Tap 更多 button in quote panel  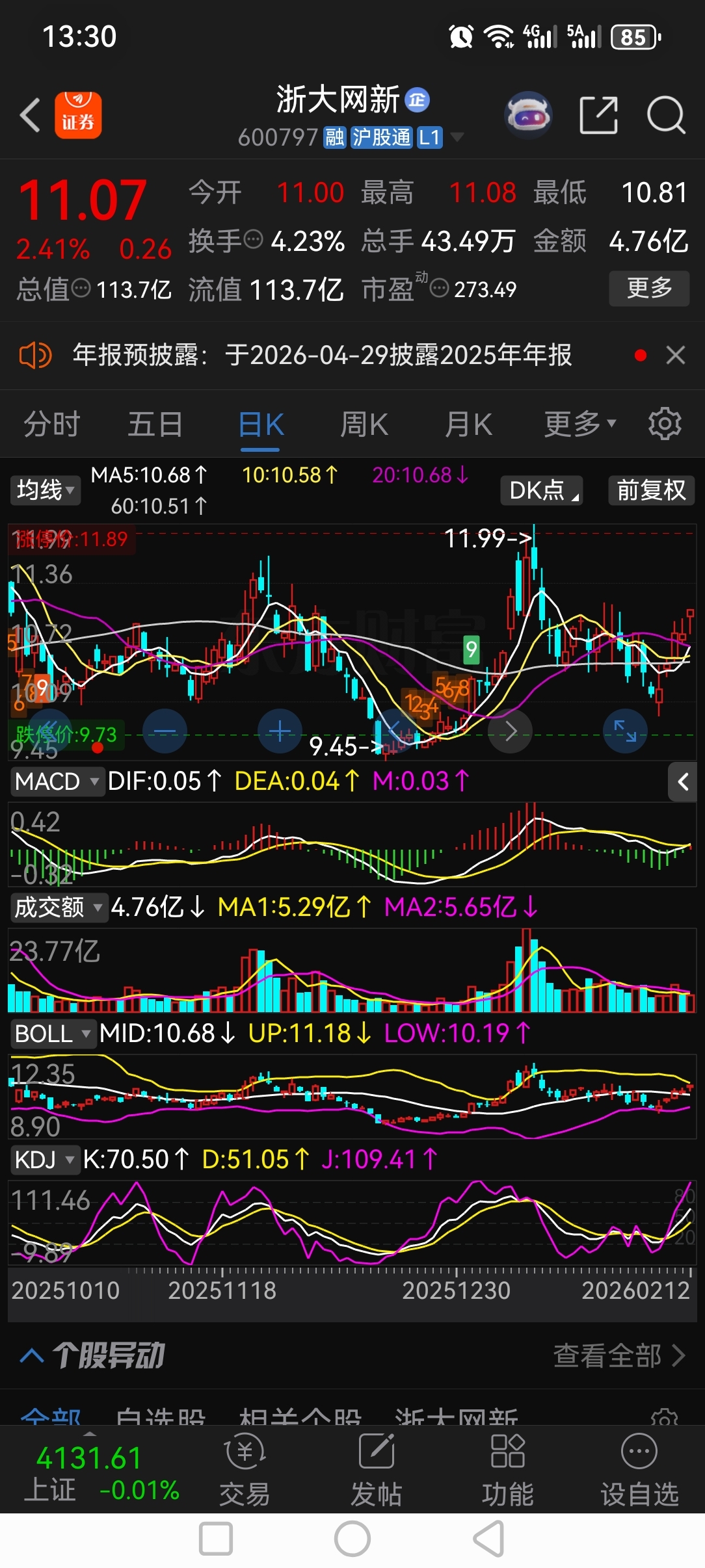[x=649, y=288]
